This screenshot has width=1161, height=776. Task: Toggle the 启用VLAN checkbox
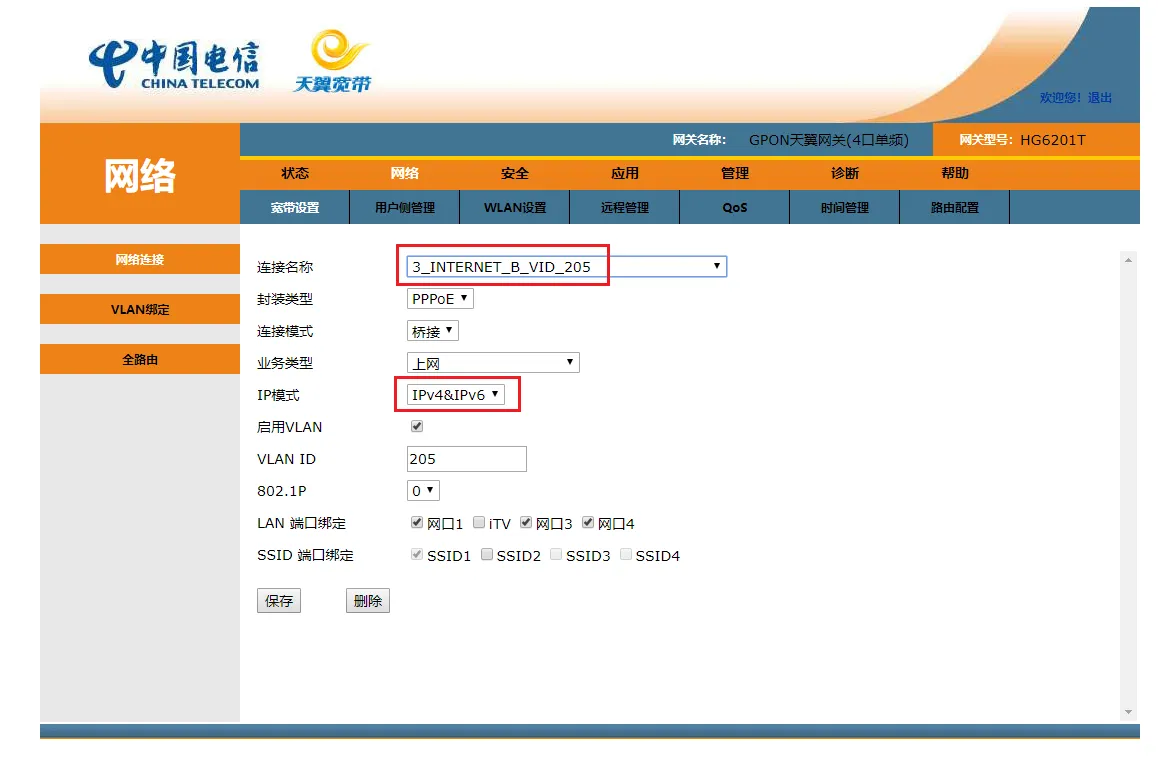[417, 426]
